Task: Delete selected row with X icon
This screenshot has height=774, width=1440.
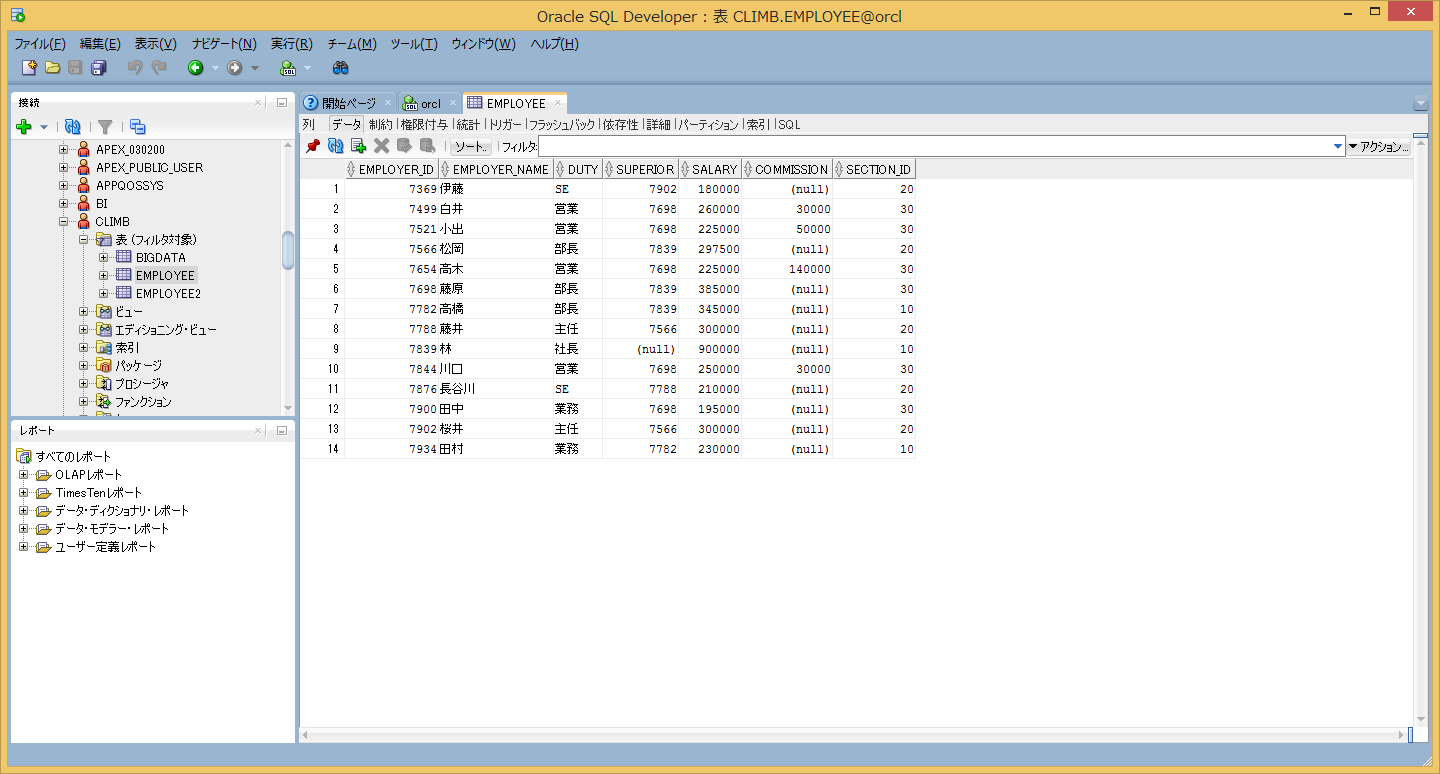Action: (x=382, y=146)
